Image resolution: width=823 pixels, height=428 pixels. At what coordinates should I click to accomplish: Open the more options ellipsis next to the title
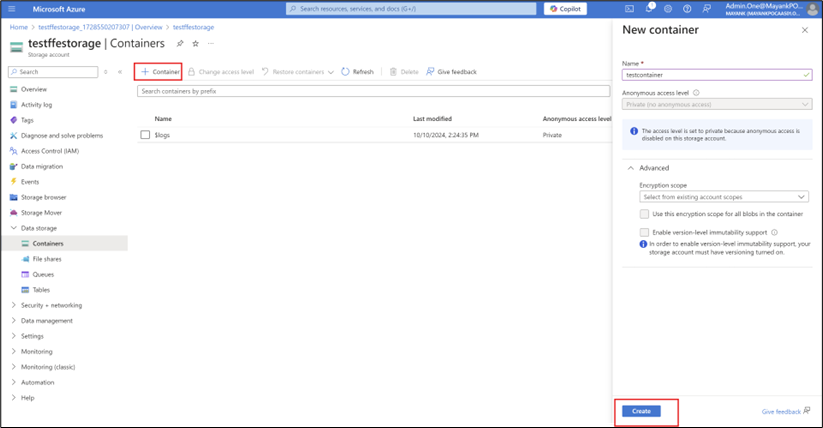[210, 44]
